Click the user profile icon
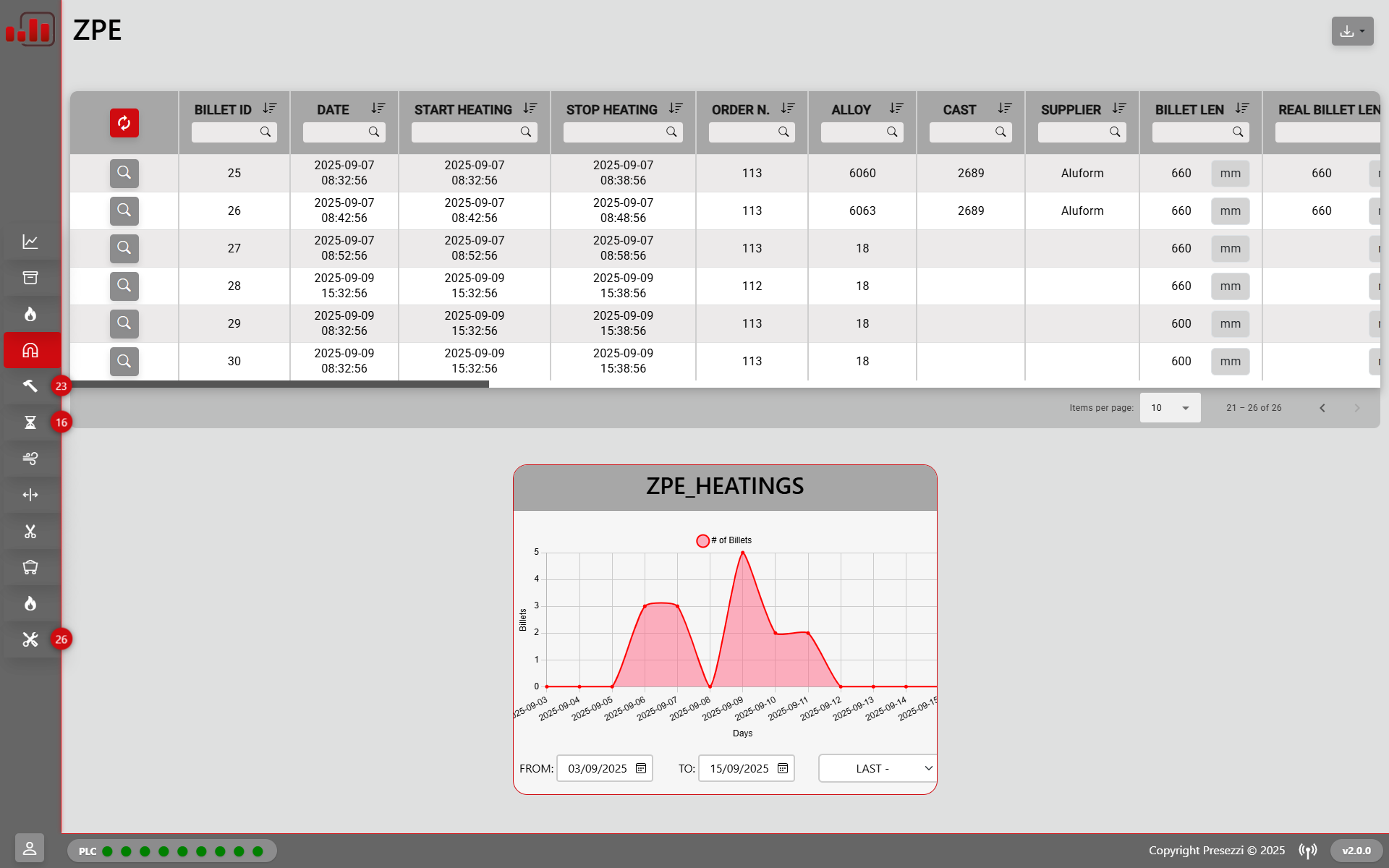Screen dimensions: 1389x868 point(30,848)
